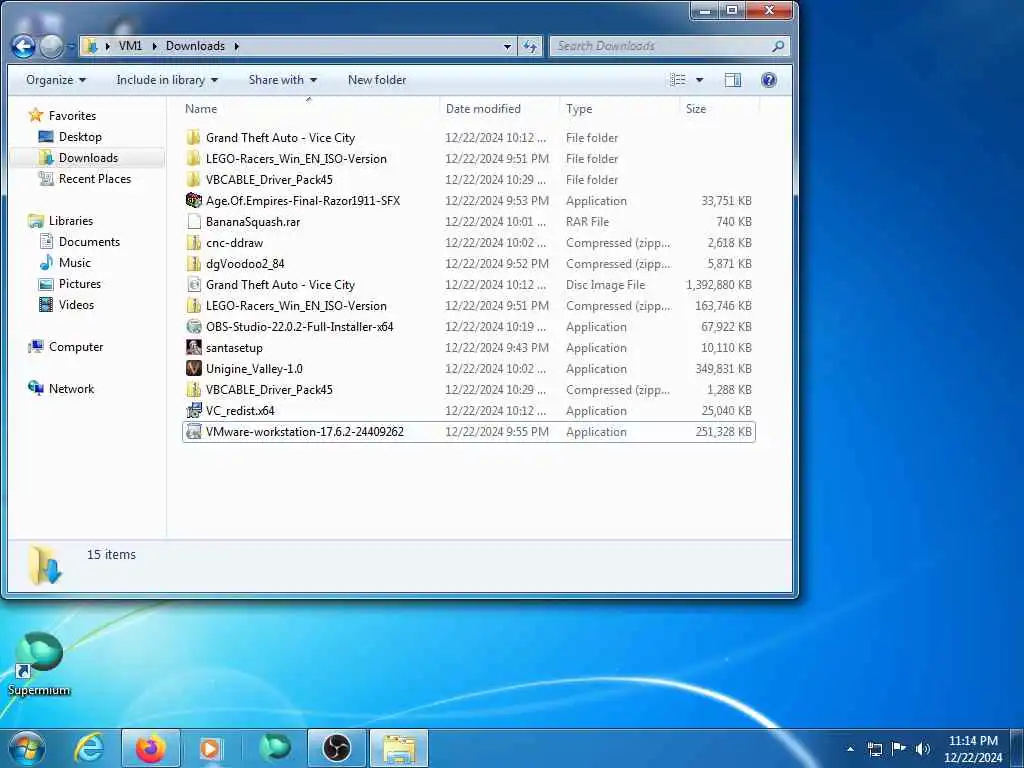The height and width of the screenshot is (768, 1024).
Task: Open Share with dropdown
Action: [283, 80]
